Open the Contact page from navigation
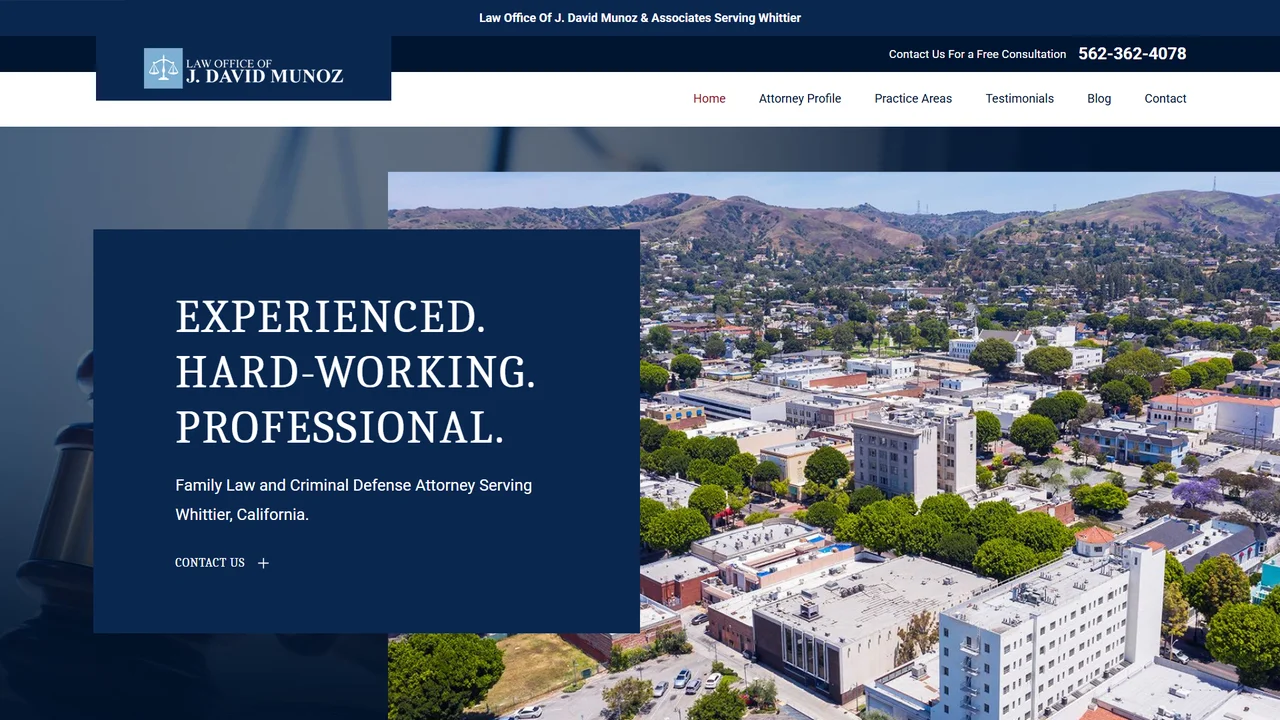 [x=1165, y=98]
